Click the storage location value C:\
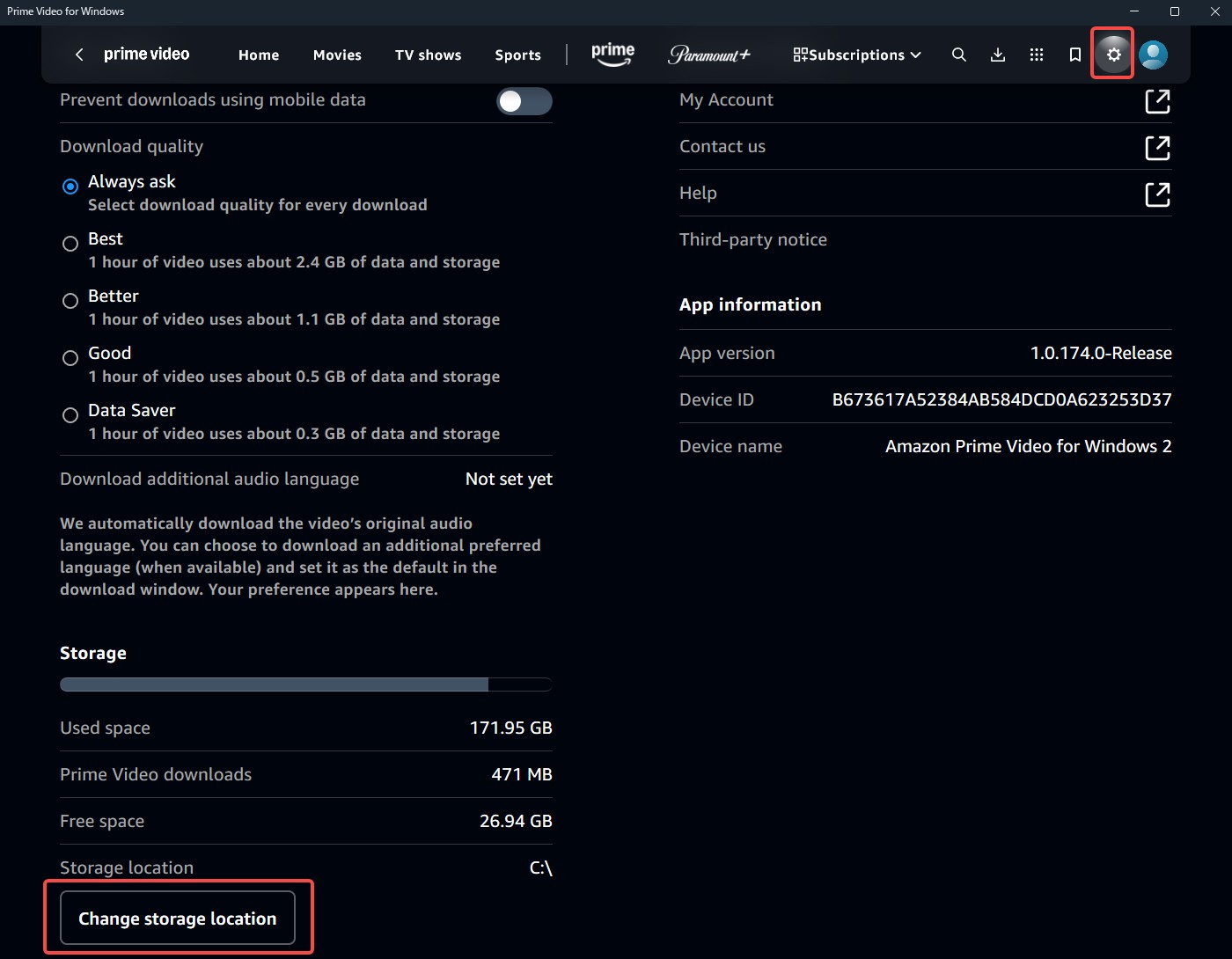Image resolution: width=1232 pixels, height=959 pixels. pyautogui.click(x=541, y=867)
